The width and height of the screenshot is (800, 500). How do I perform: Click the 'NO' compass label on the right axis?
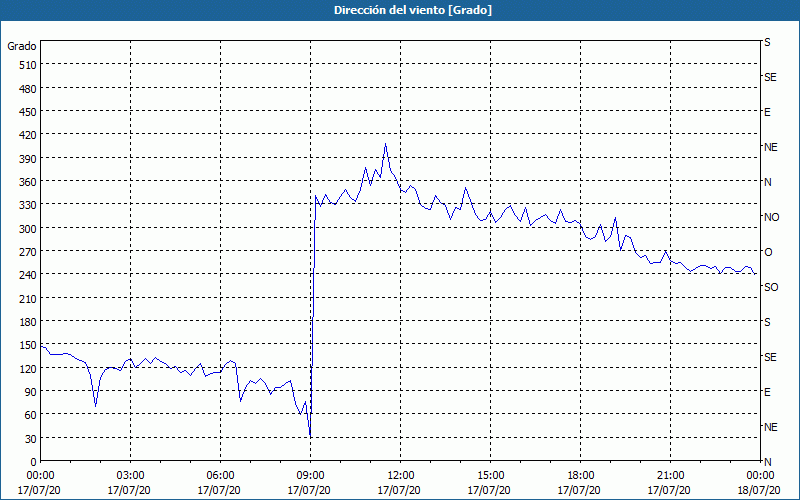pos(771,217)
